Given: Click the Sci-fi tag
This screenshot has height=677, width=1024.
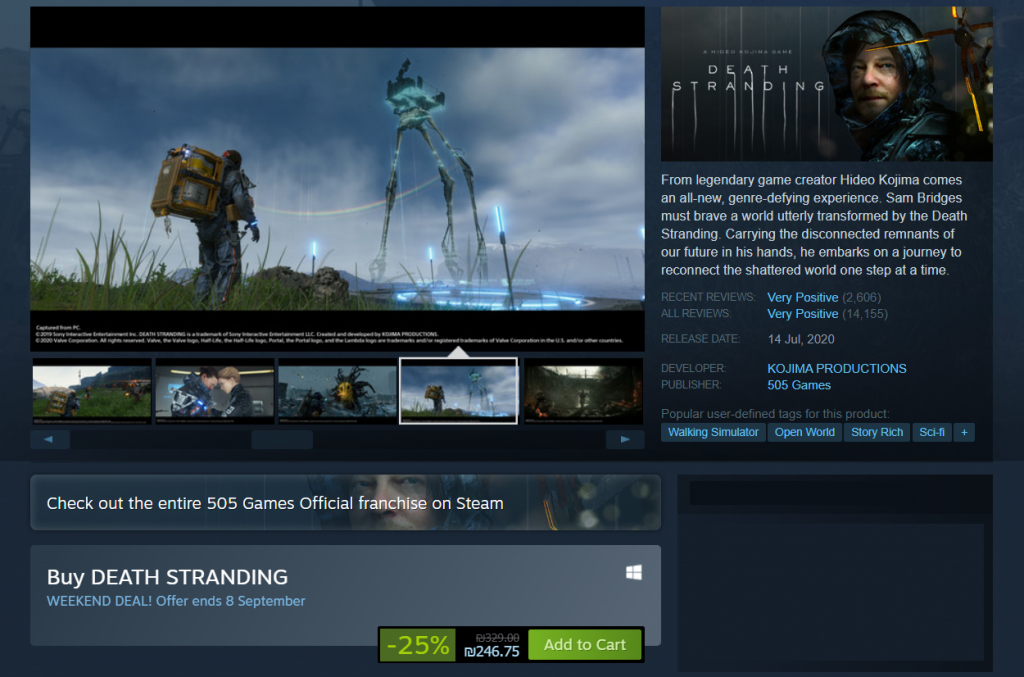Looking at the screenshot, I should 931,432.
